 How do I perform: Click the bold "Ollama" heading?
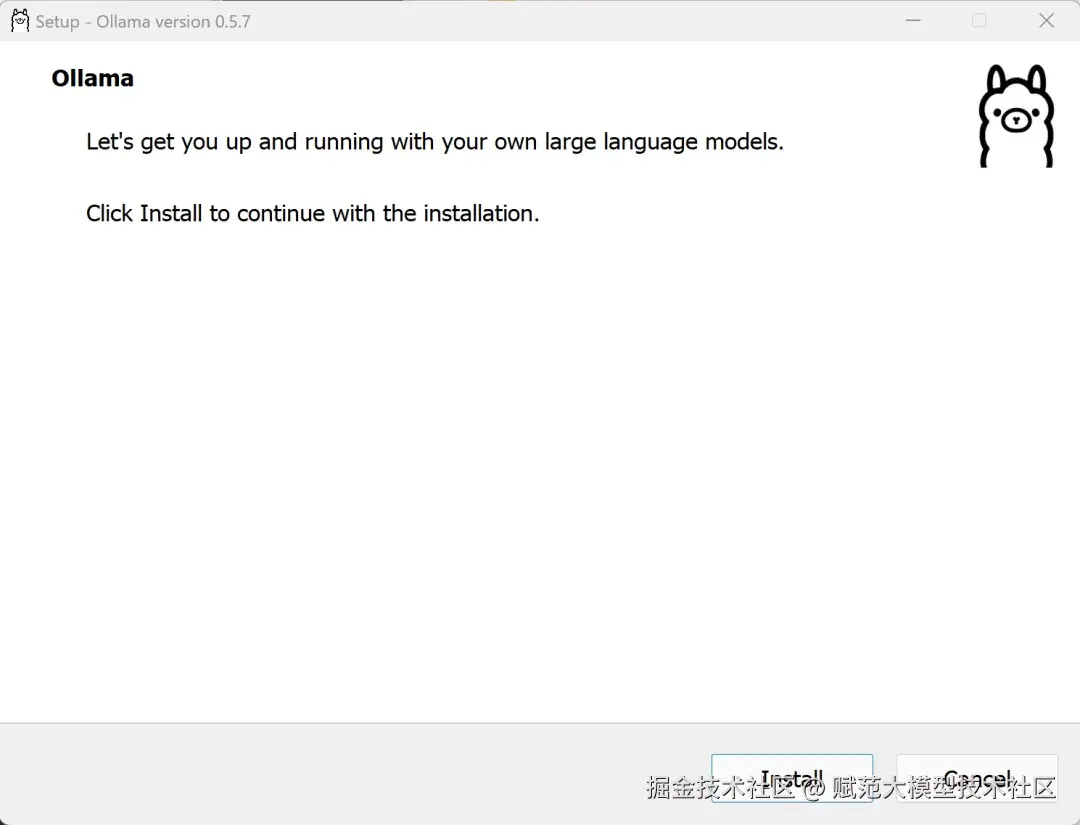click(x=92, y=79)
